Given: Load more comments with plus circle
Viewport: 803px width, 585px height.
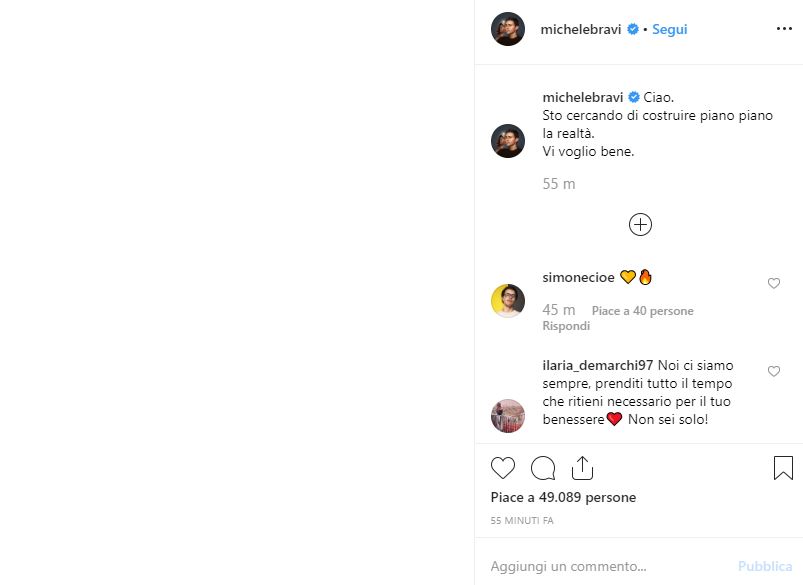Looking at the screenshot, I should [640, 225].
